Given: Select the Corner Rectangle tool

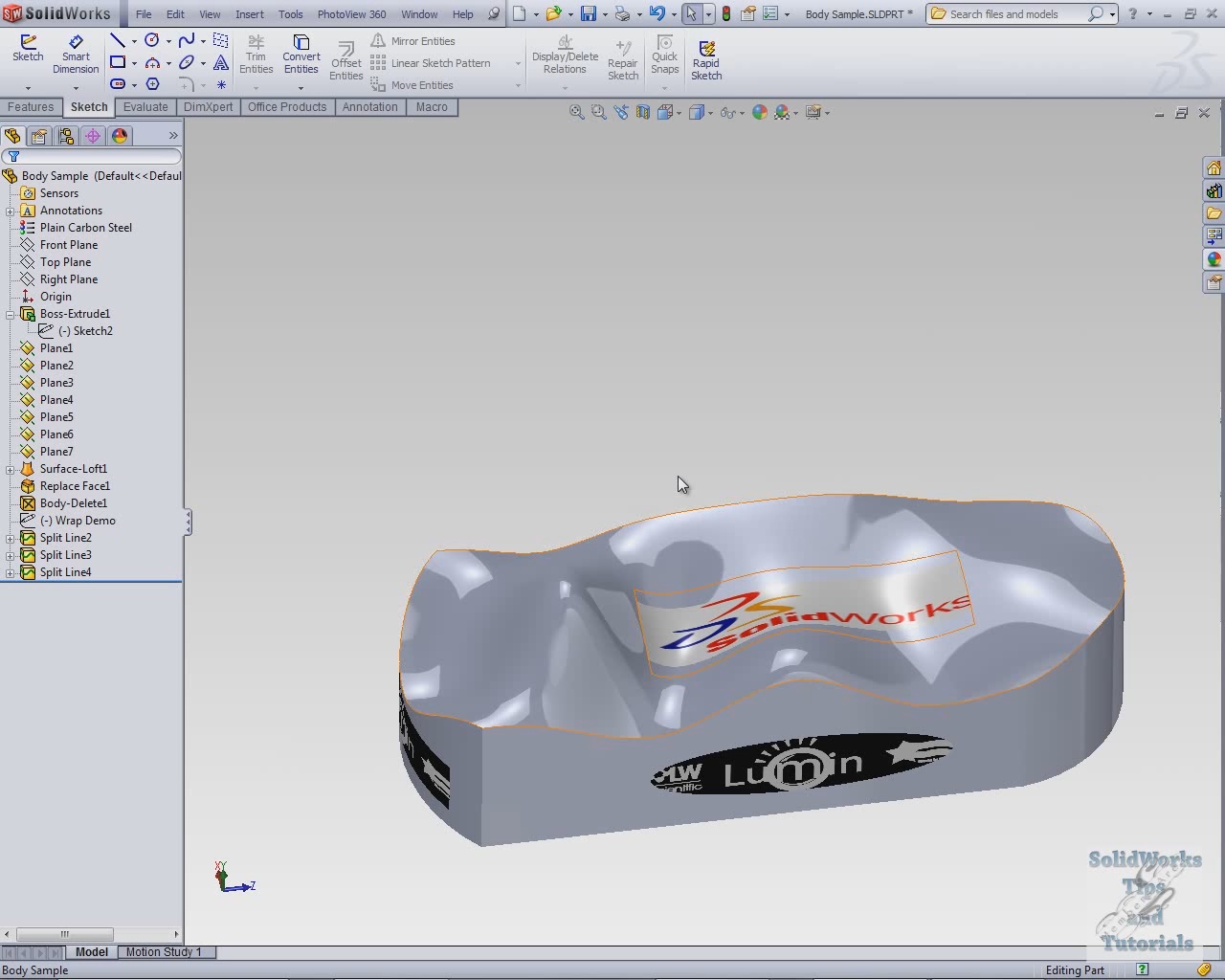Looking at the screenshot, I should (x=118, y=62).
